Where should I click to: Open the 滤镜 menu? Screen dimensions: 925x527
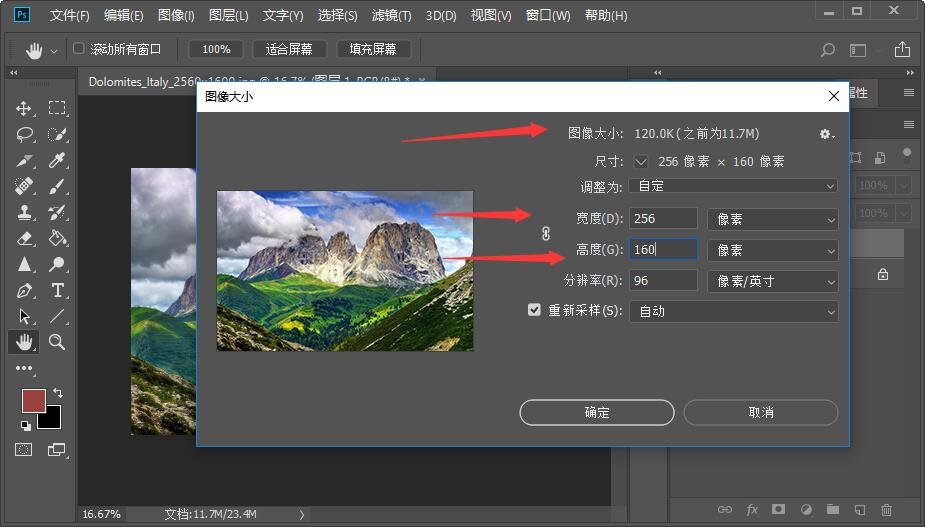tap(391, 15)
